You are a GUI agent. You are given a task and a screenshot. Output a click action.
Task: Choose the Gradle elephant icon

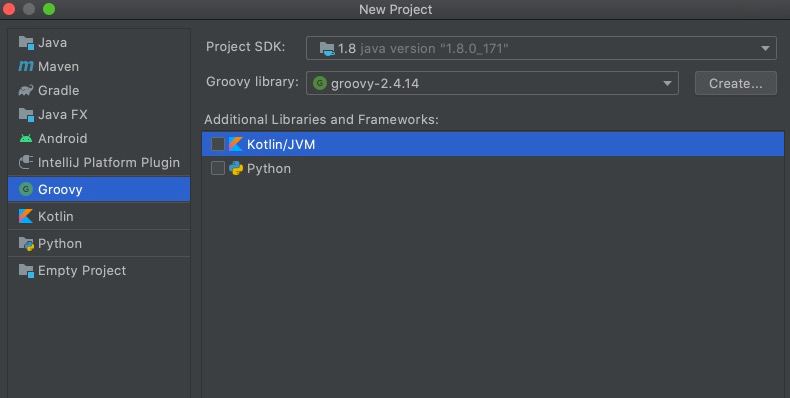click(x=26, y=91)
